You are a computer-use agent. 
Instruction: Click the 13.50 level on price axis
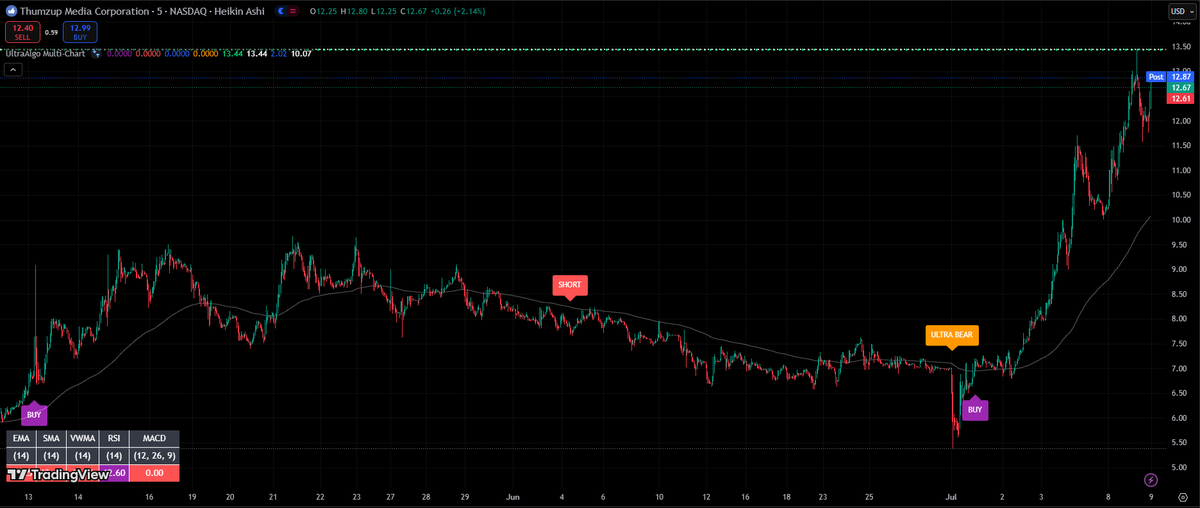(x=1181, y=46)
